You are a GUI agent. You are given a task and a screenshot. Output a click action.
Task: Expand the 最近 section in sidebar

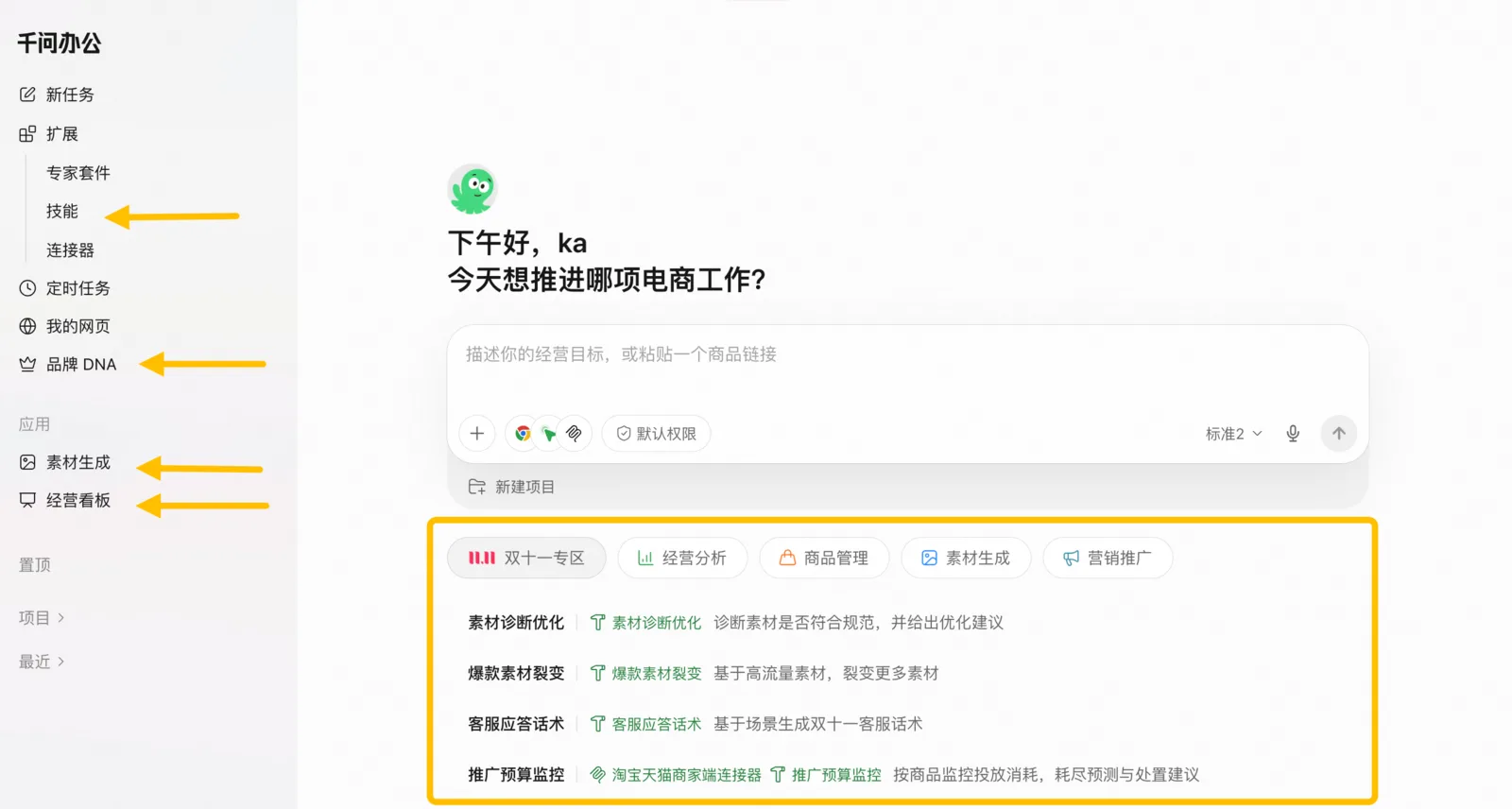tap(42, 662)
